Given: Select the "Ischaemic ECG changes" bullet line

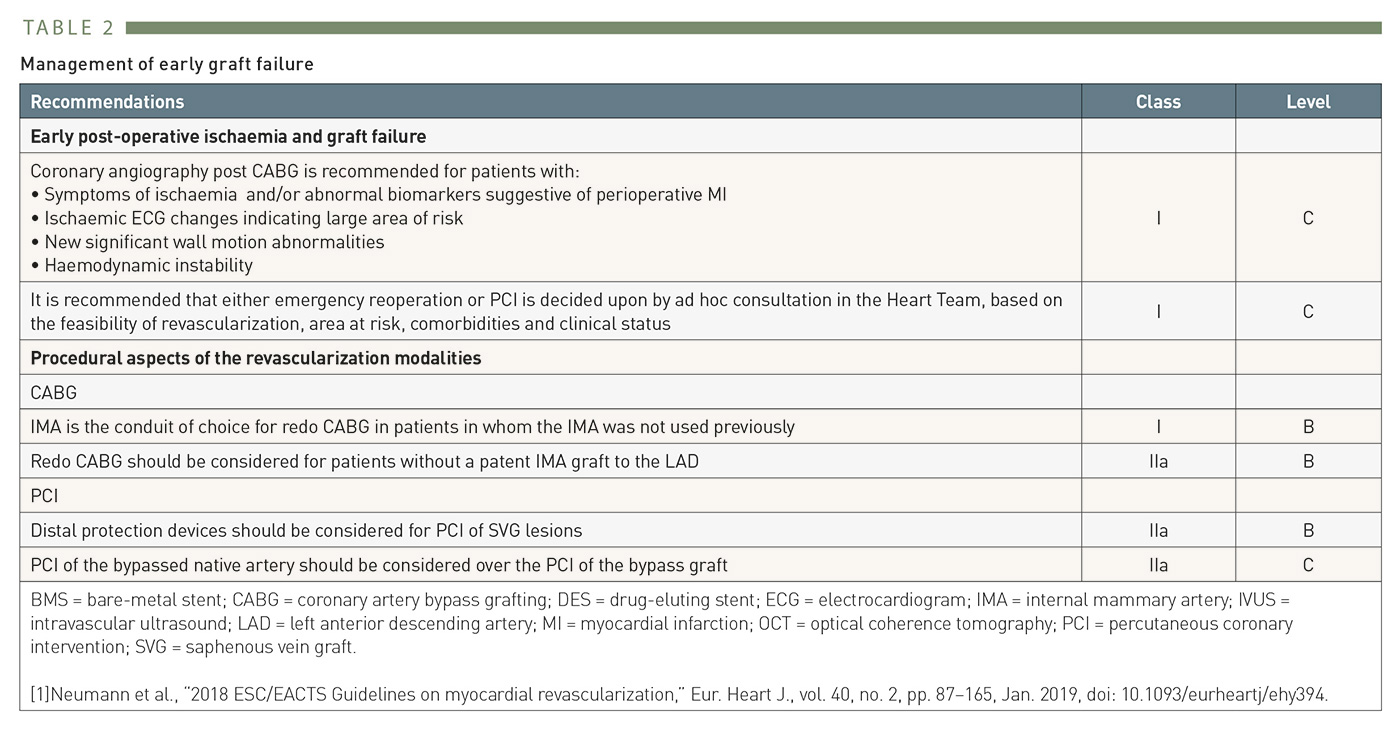Looking at the screenshot, I should point(253,218).
